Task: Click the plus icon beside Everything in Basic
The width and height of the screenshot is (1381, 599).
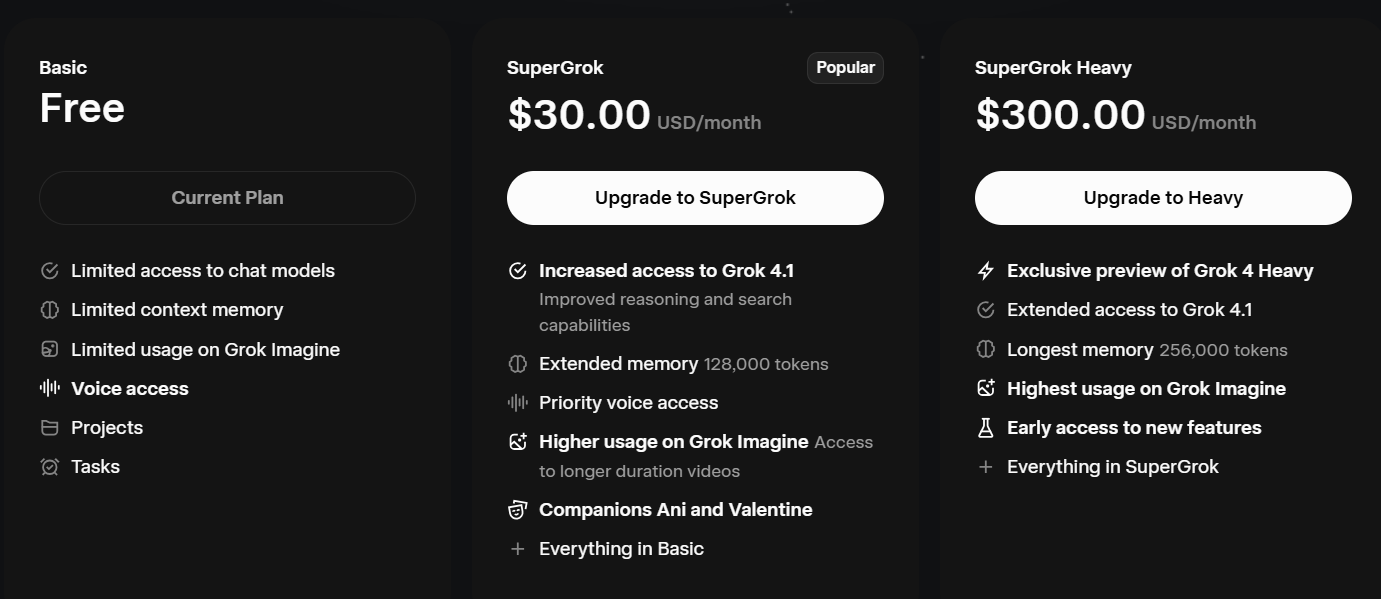Action: click(x=517, y=549)
